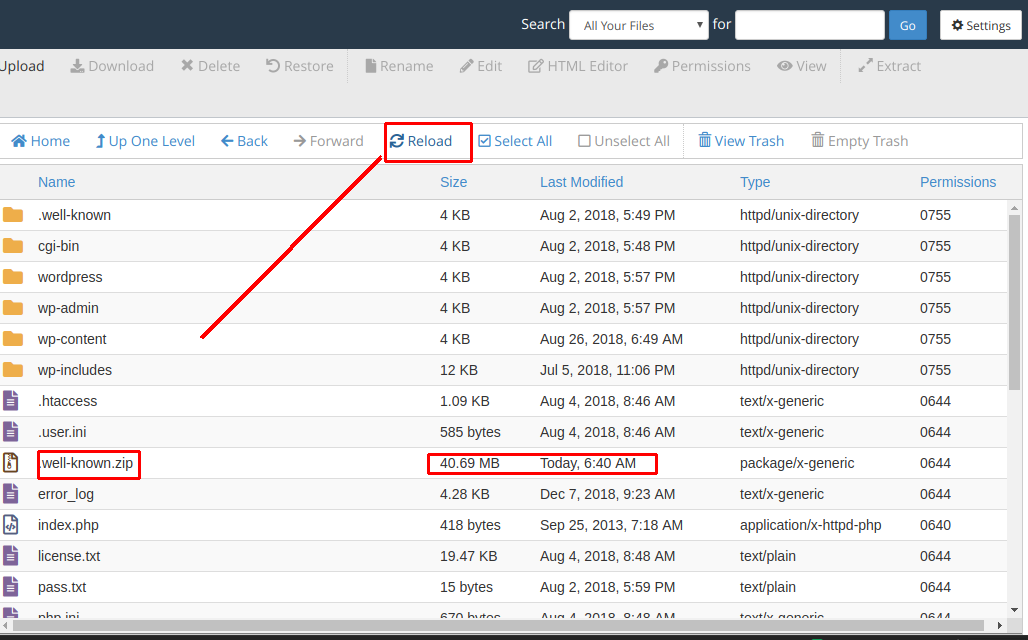Click the Rename file icon
Screen dimensions: 1028x640
click(370, 66)
